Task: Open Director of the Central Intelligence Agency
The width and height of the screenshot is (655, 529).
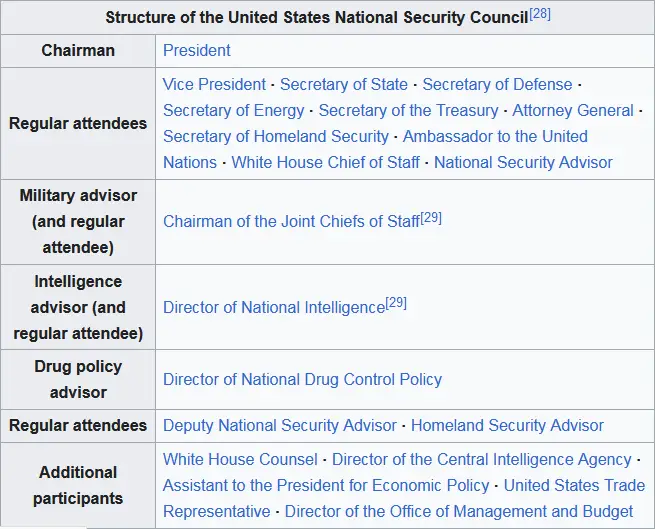Action: point(482,460)
